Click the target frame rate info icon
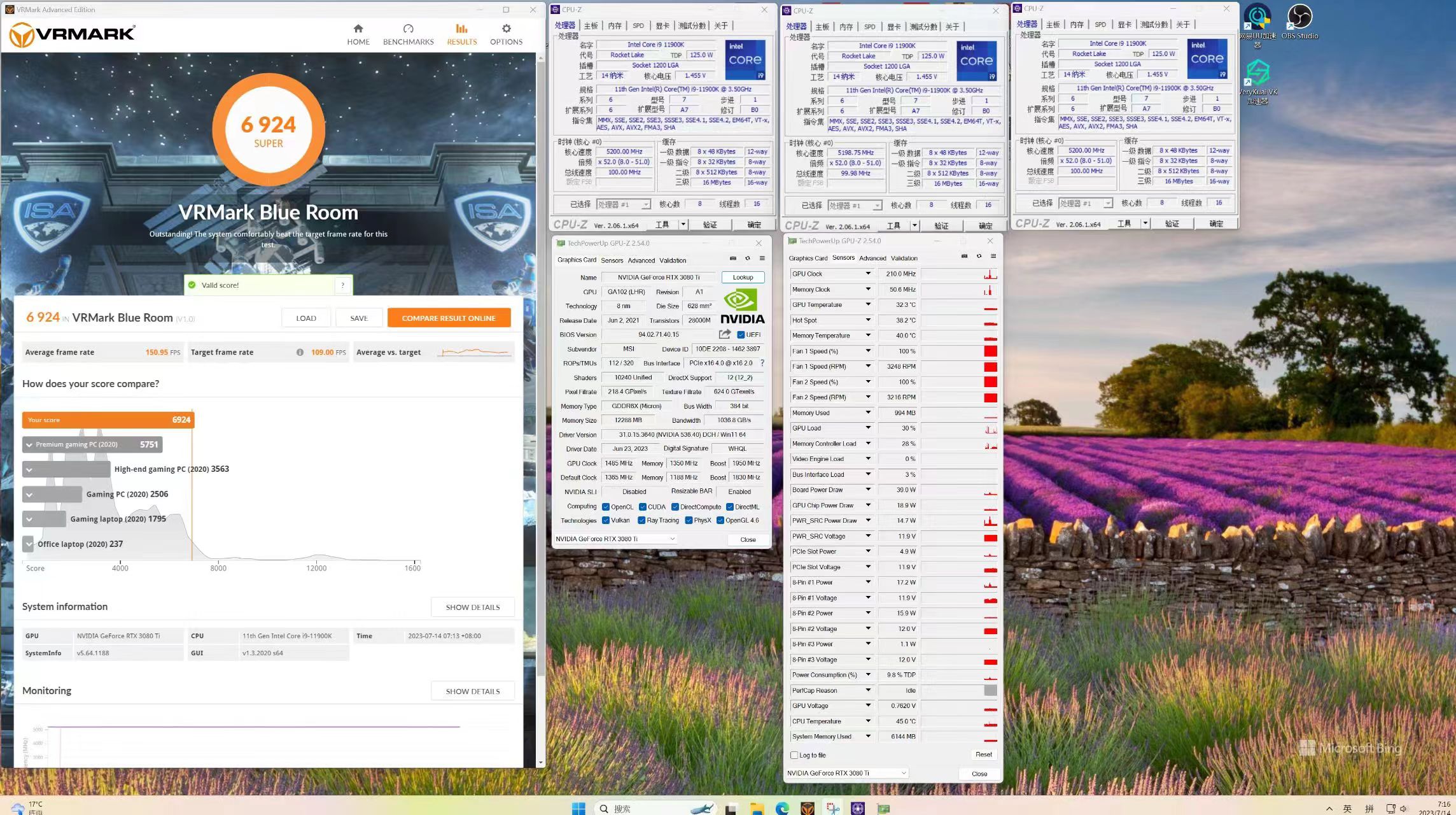The width and height of the screenshot is (1456, 815). (300, 352)
